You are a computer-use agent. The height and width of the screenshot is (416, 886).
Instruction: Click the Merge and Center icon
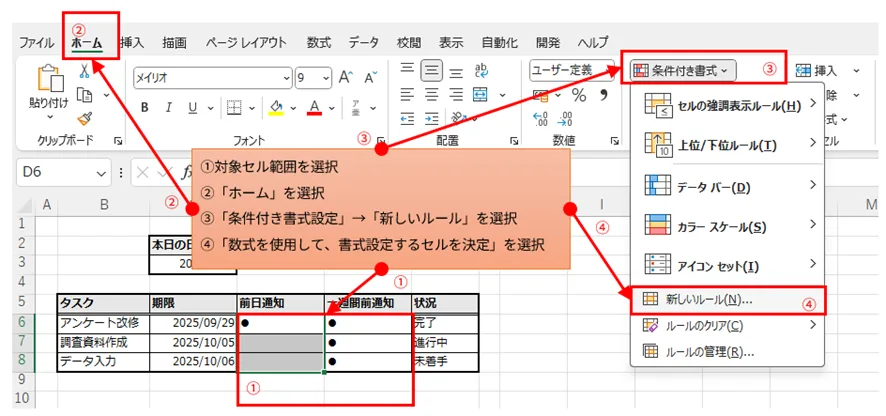click(x=480, y=94)
